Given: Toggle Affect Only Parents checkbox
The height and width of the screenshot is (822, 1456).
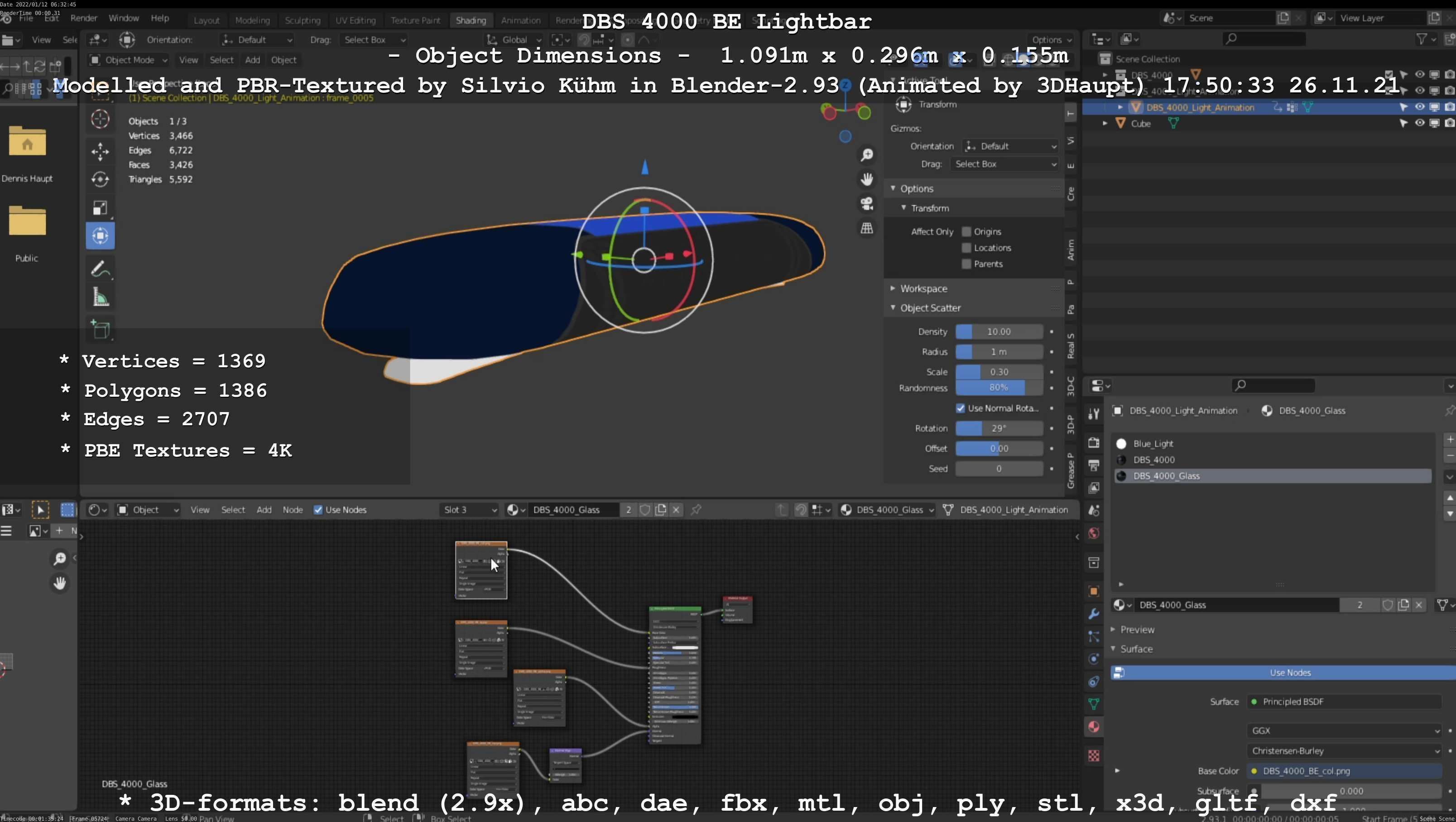Looking at the screenshot, I should pyautogui.click(x=966, y=264).
